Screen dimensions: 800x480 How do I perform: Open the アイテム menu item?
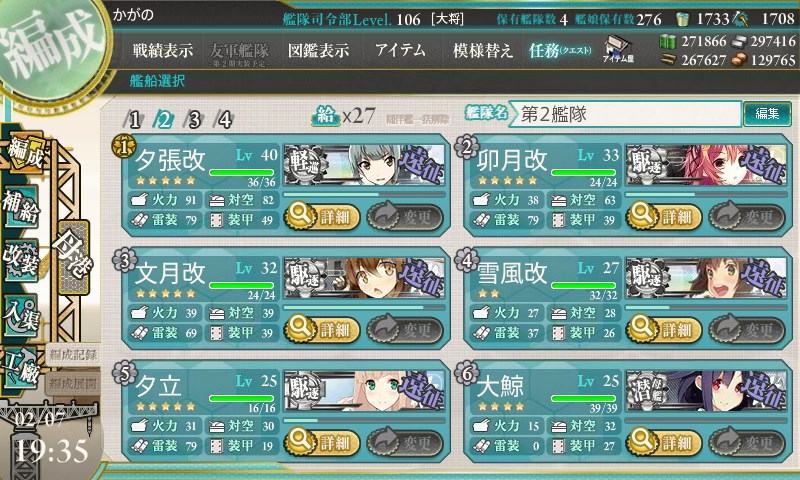click(x=400, y=50)
